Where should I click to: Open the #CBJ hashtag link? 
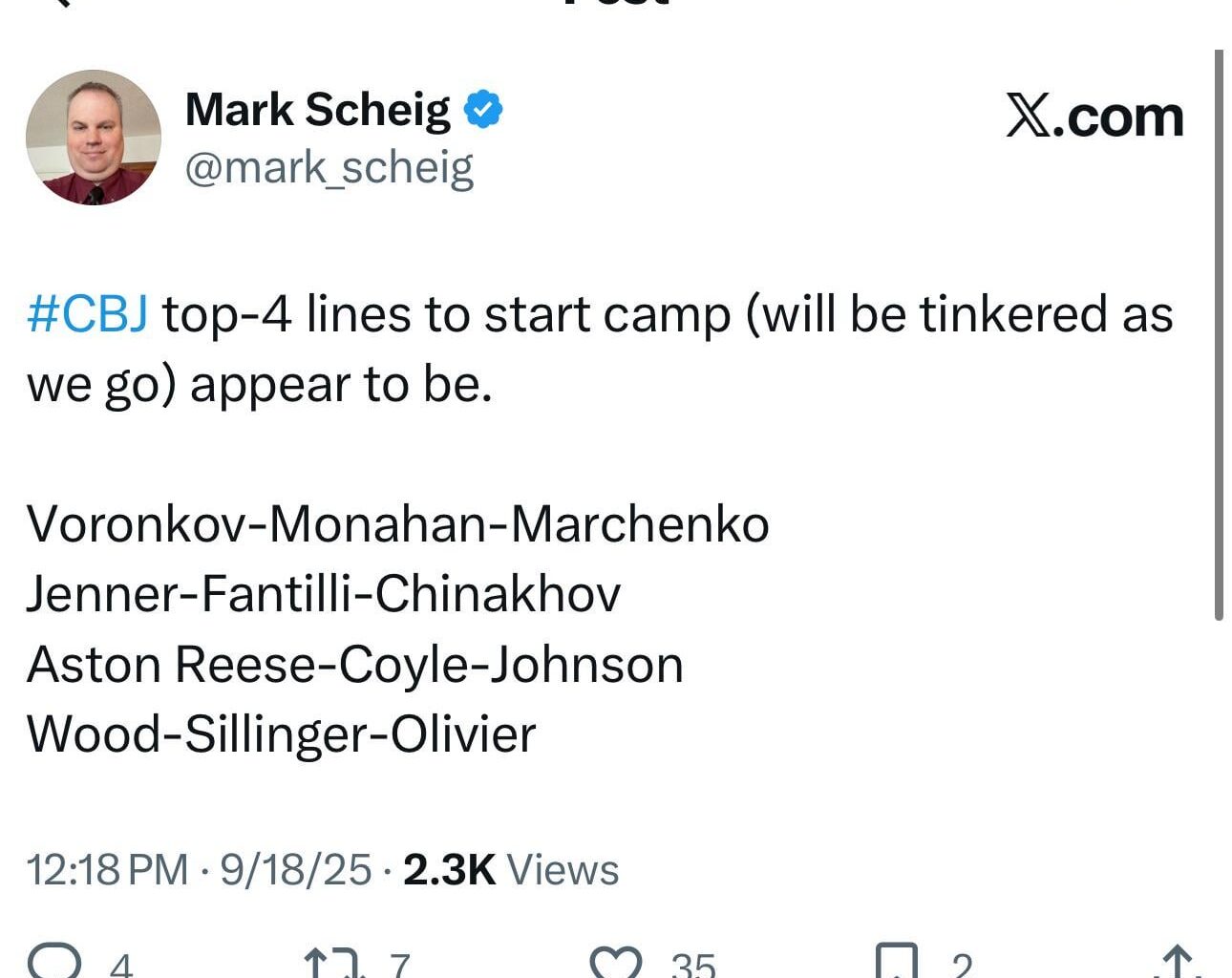click(x=86, y=313)
